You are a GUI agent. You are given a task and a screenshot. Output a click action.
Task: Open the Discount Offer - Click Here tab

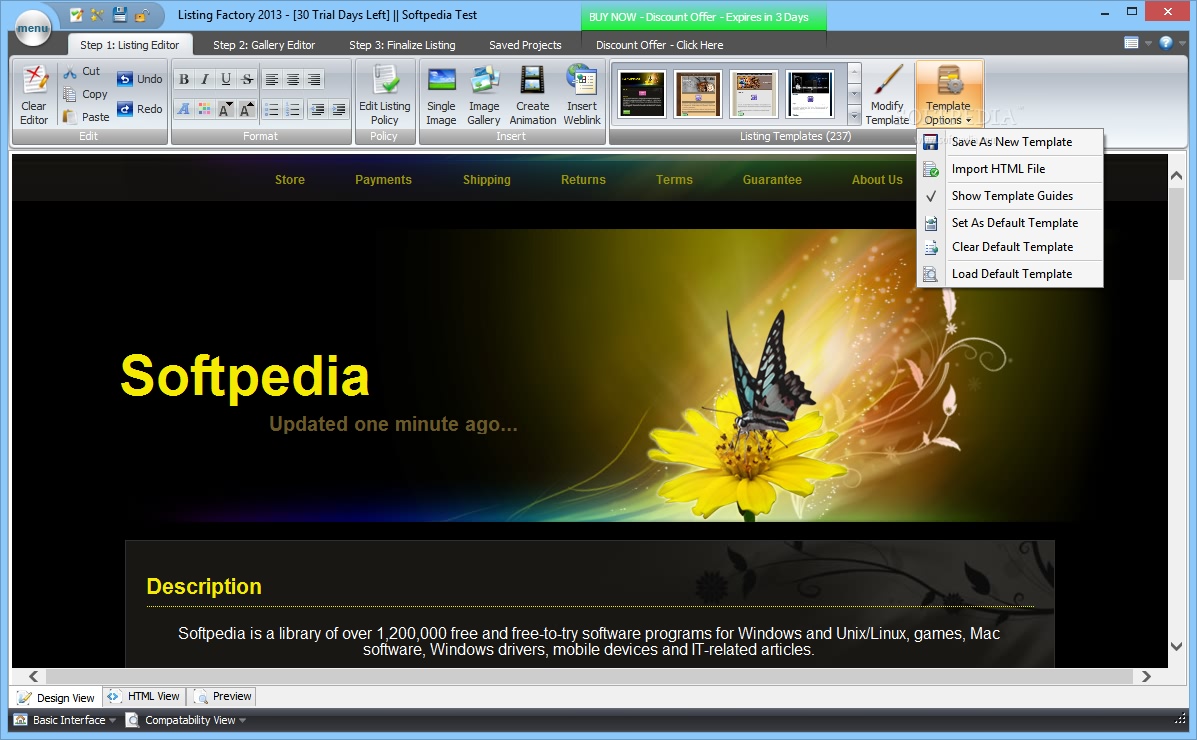[x=660, y=44]
